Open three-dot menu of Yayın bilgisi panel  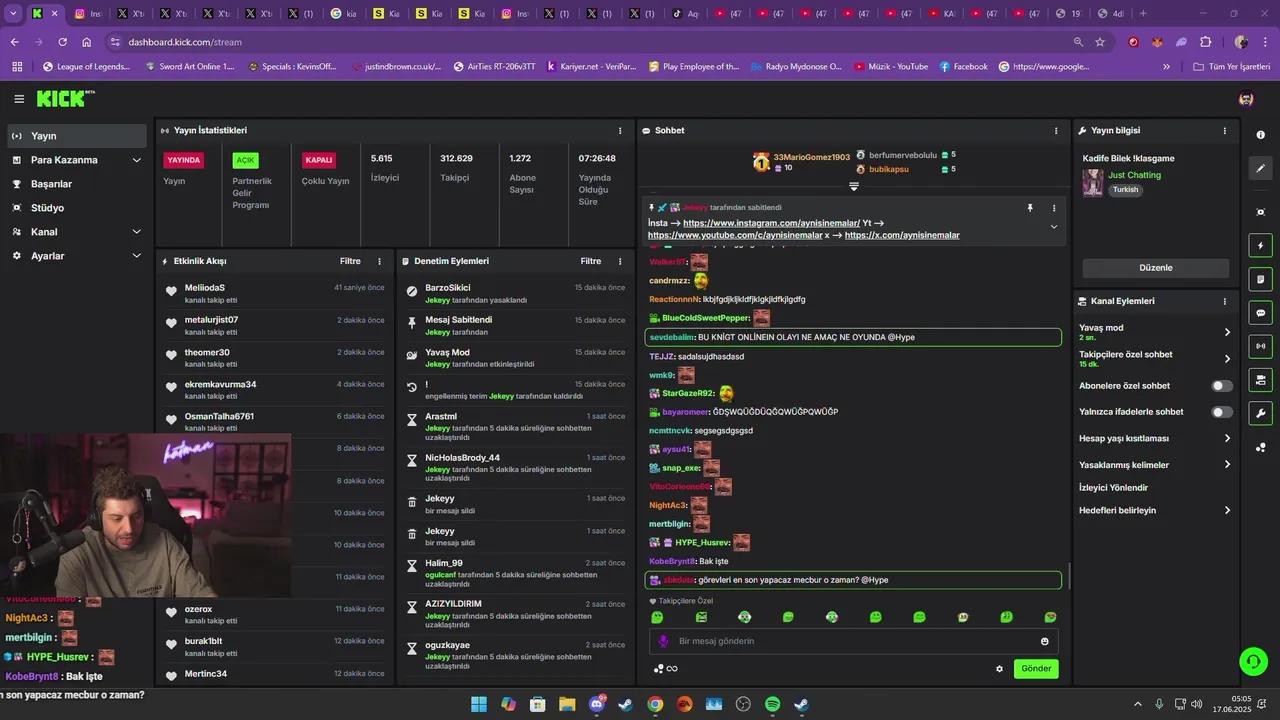click(1225, 130)
